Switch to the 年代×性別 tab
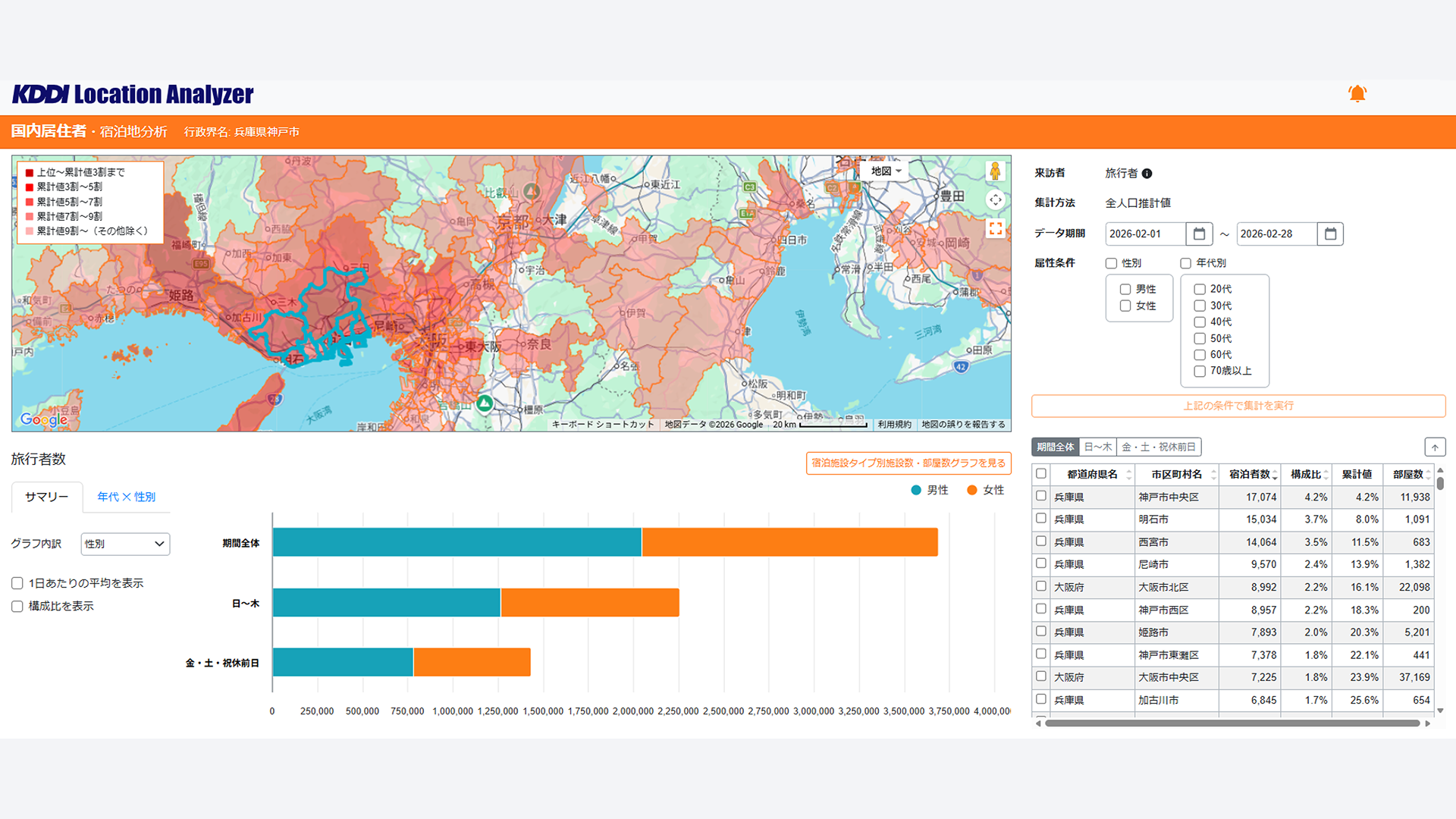 click(126, 497)
